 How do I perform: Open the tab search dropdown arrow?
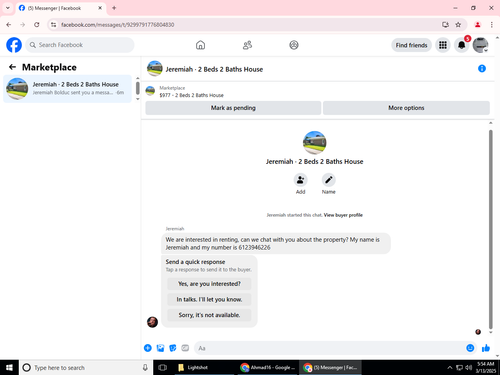click(x=8, y=8)
